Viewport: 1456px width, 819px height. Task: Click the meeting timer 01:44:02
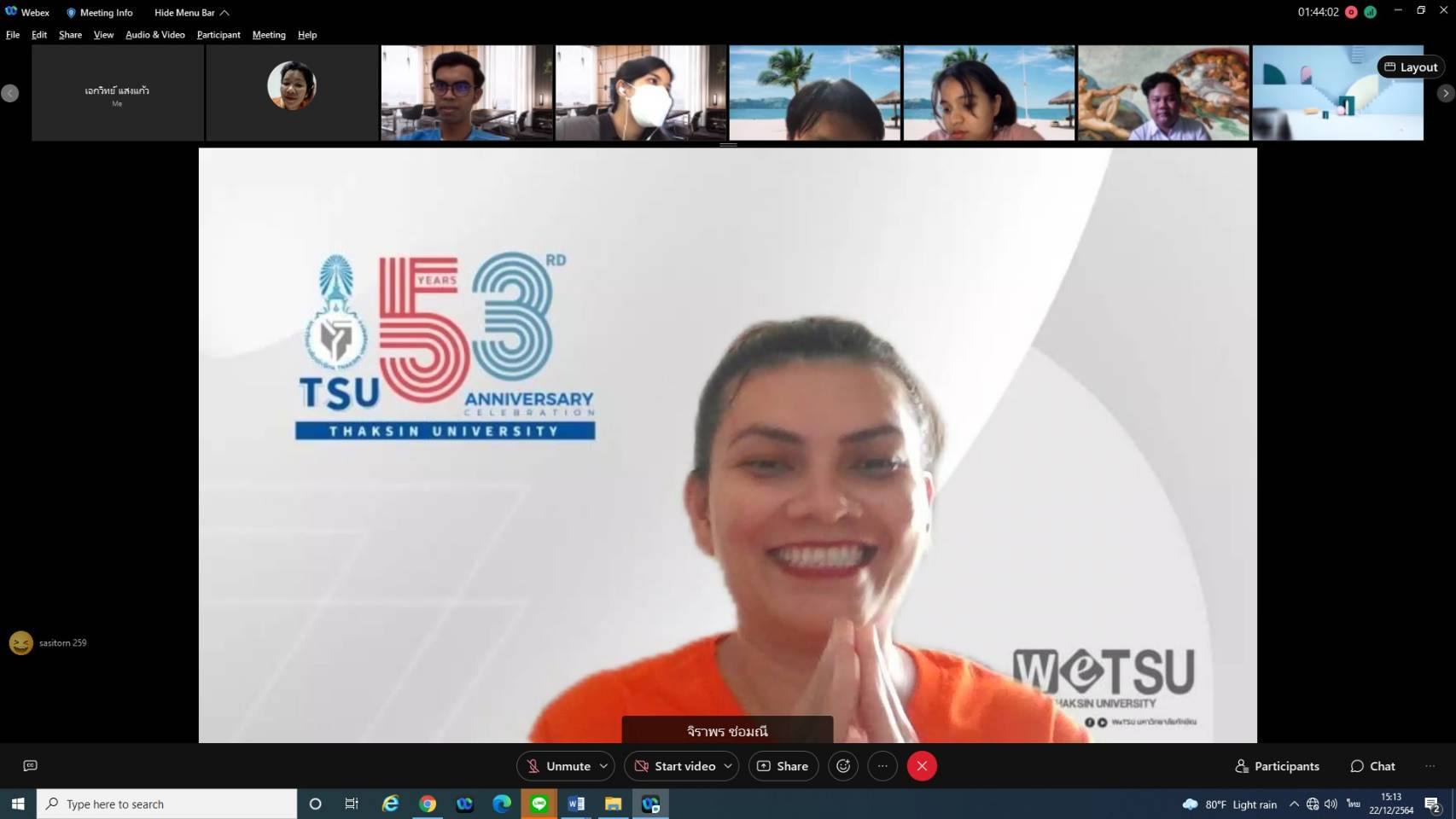tap(1318, 12)
